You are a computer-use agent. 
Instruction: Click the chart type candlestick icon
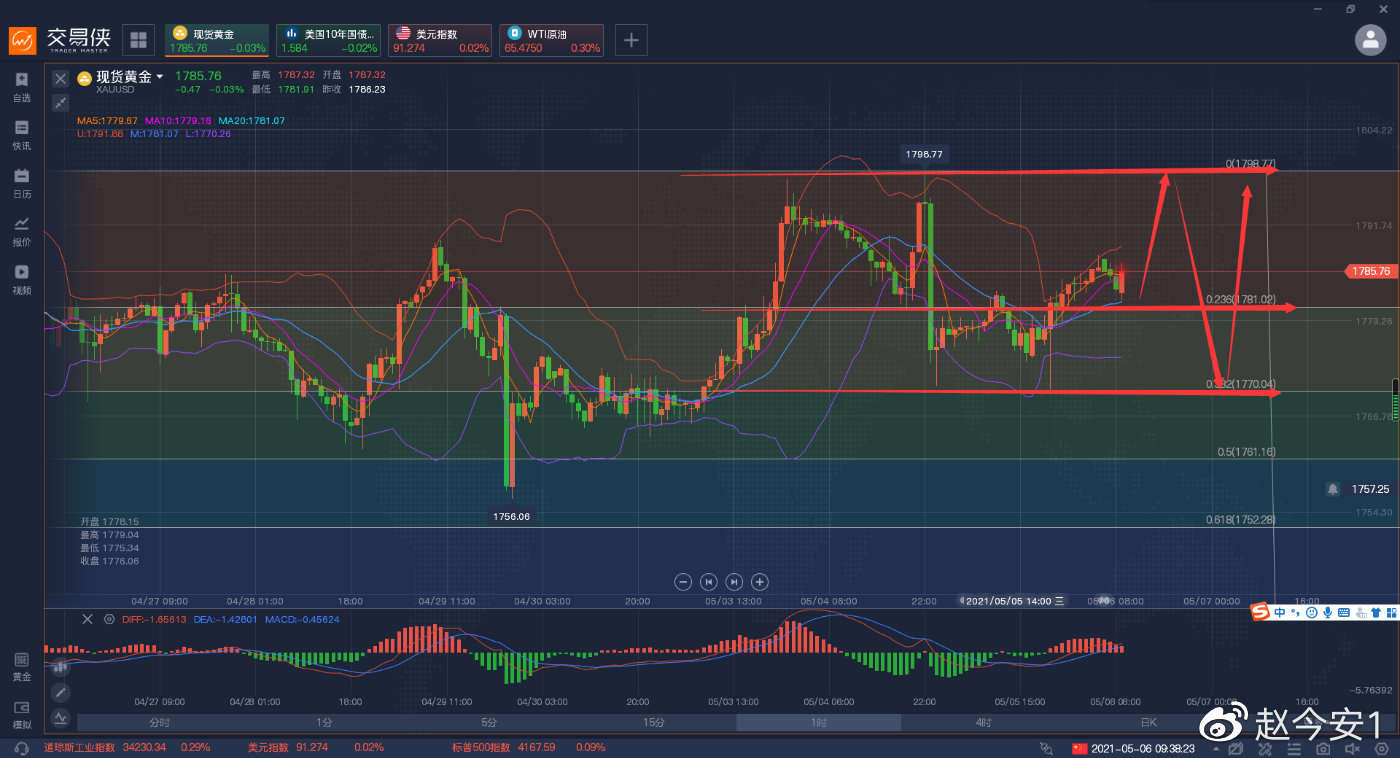pos(60,666)
